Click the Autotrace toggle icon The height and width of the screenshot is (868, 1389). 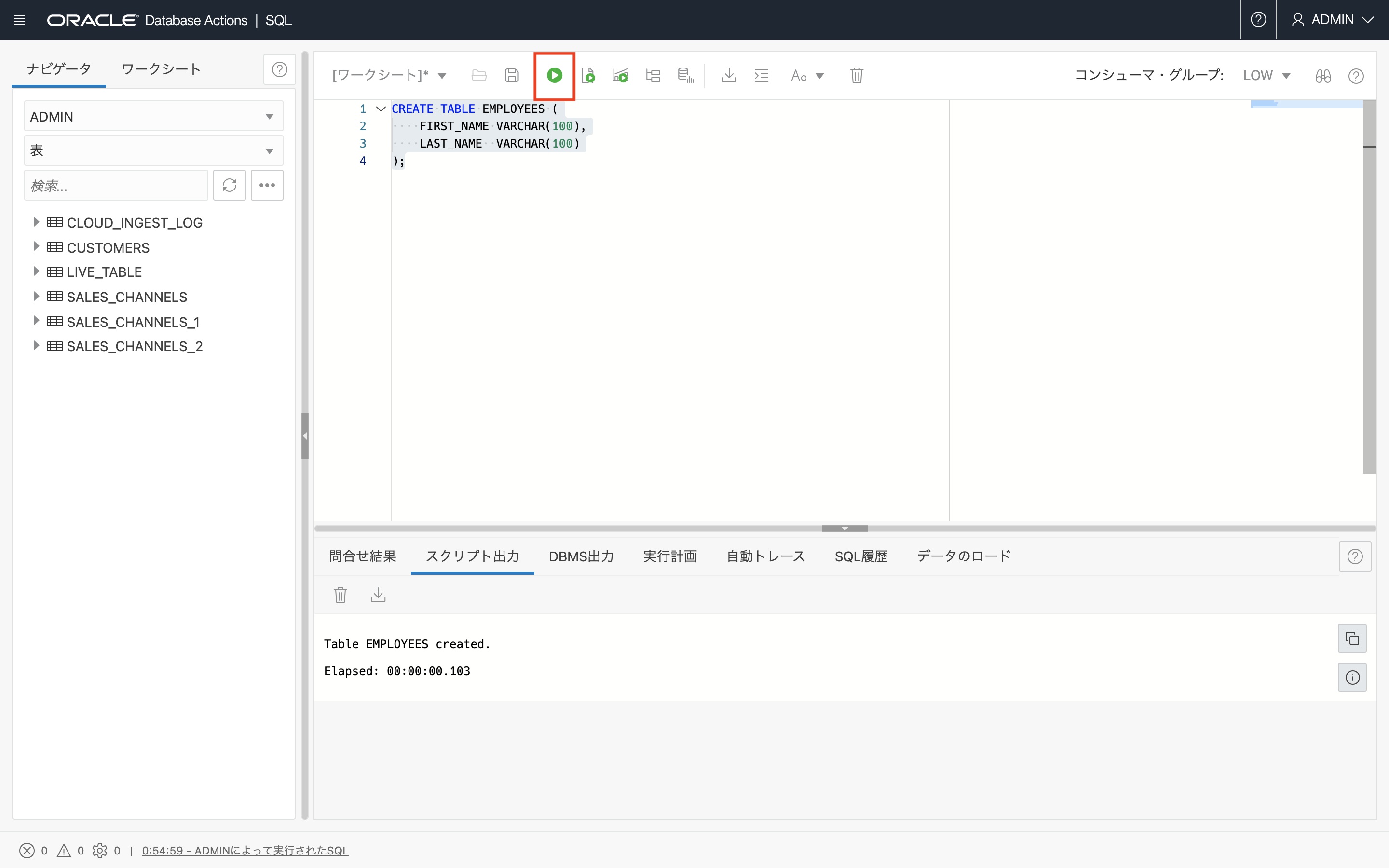tap(620, 75)
